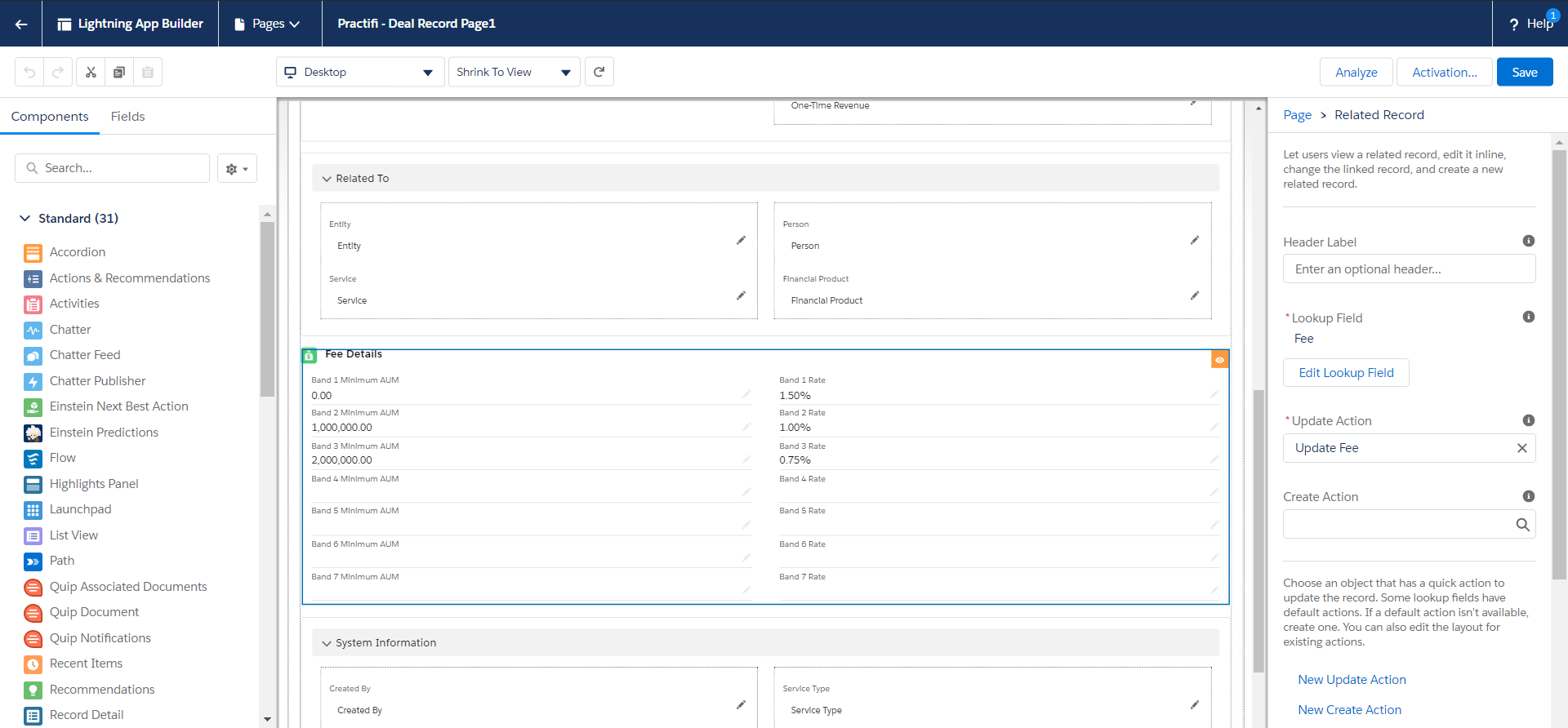This screenshot has width=1568, height=728.
Task: Focus the component Search box
Action: click(x=112, y=168)
